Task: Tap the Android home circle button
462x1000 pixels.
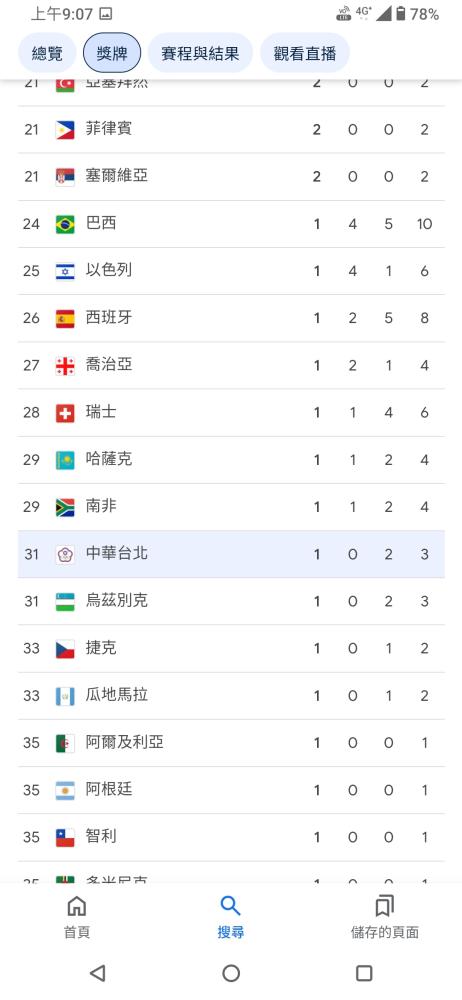Action: [231, 973]
